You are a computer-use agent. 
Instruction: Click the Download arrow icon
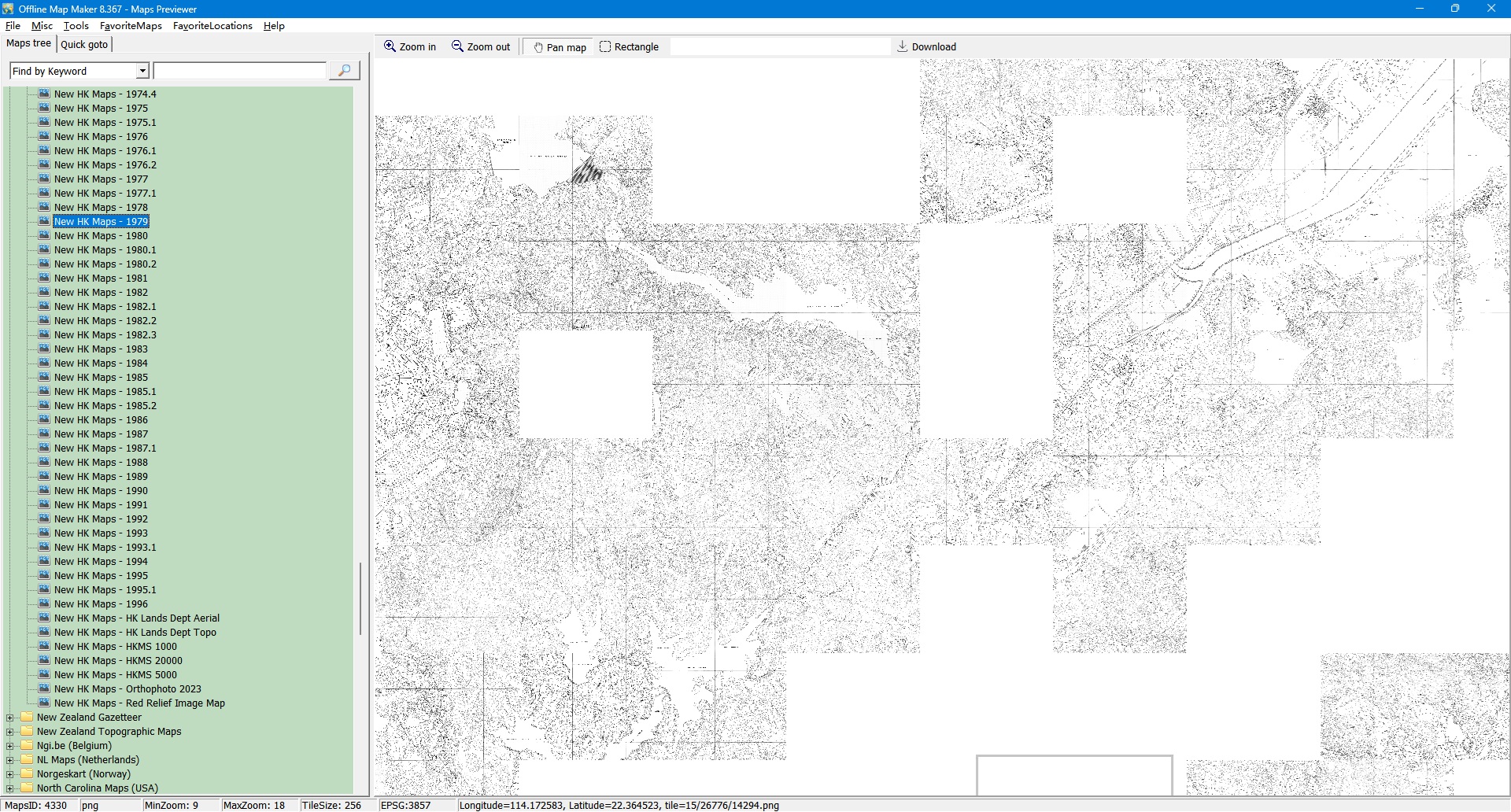pos(902,46)
